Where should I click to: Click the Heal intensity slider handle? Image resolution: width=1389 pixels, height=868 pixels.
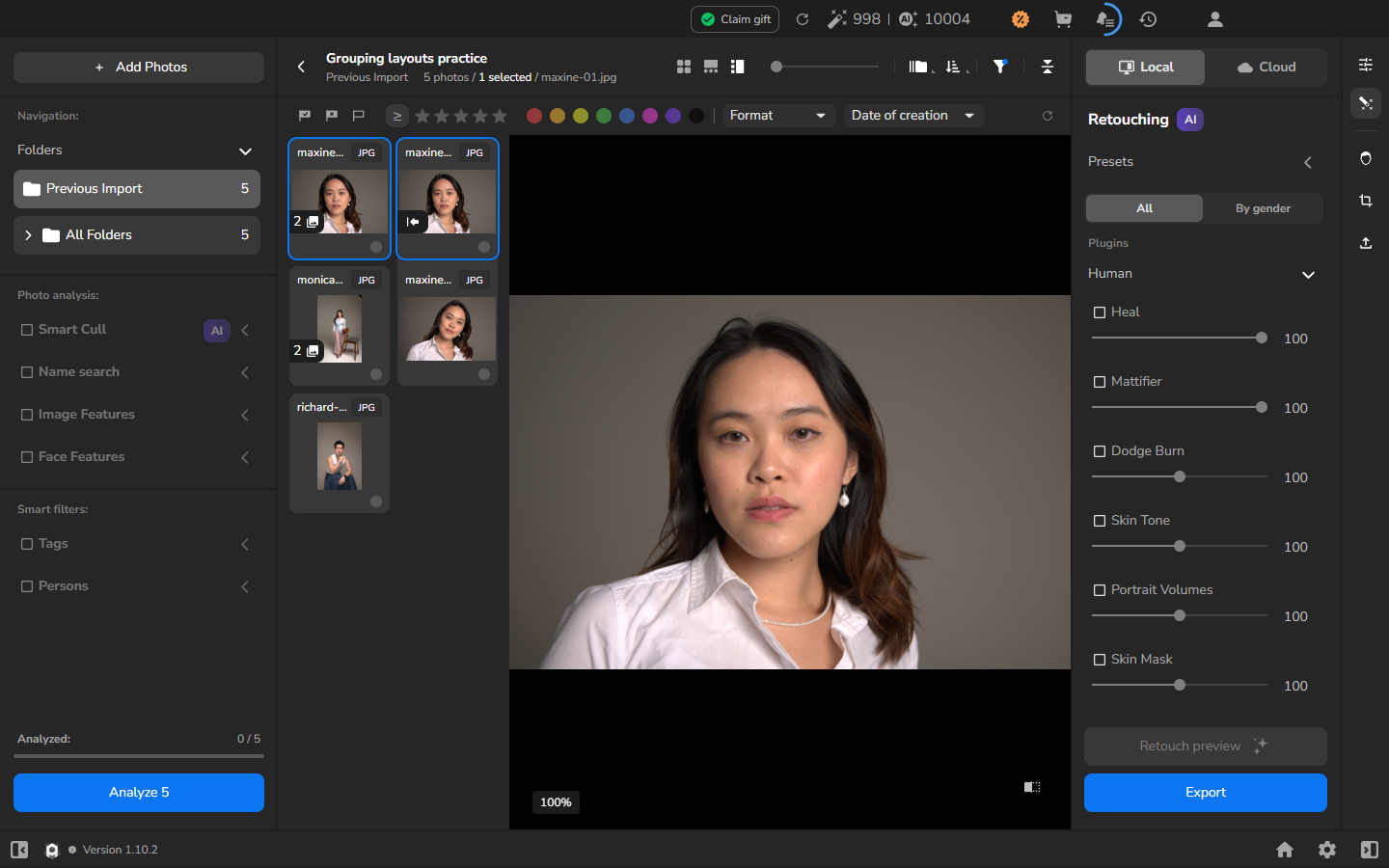[x=1262, y=338]
